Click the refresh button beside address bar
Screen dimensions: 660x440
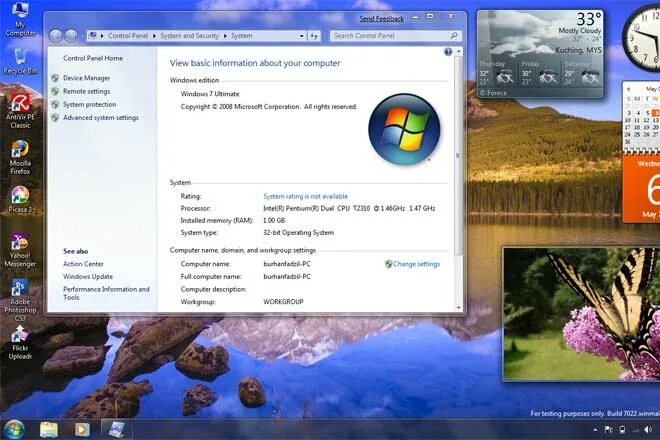tap(314, 36)
